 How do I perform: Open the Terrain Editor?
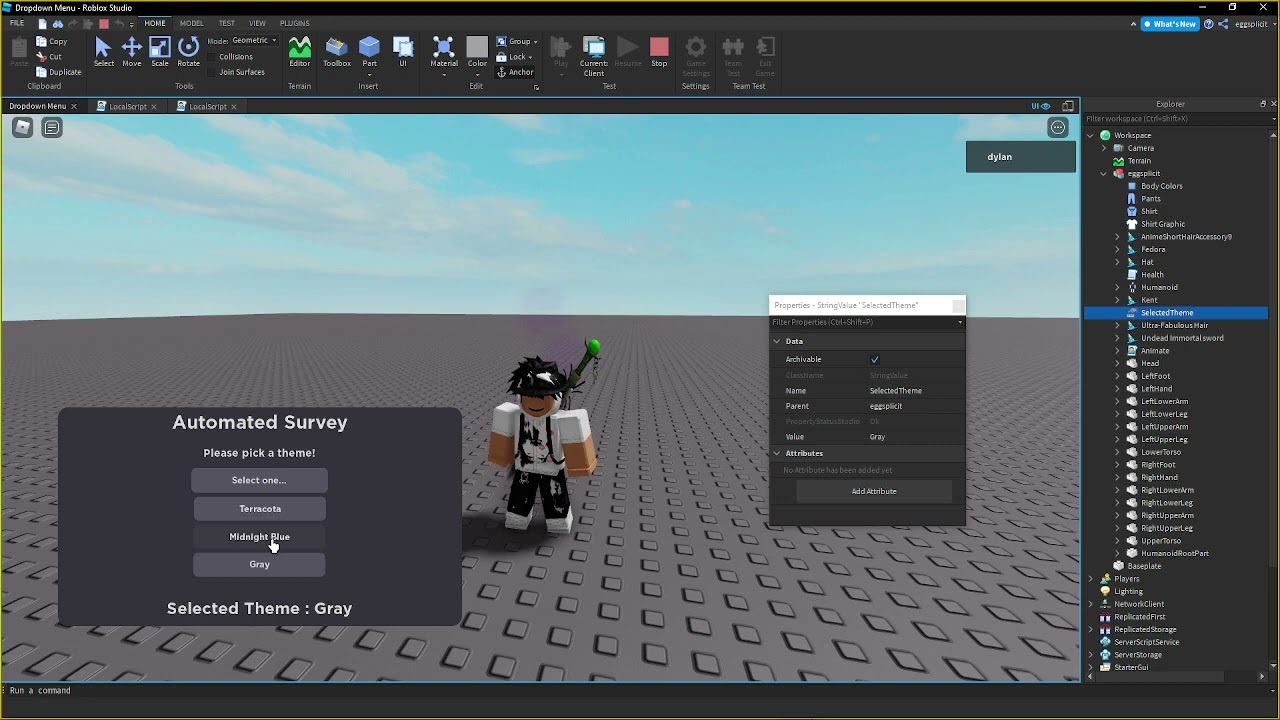pyautogui.click(x=300, y=52)
